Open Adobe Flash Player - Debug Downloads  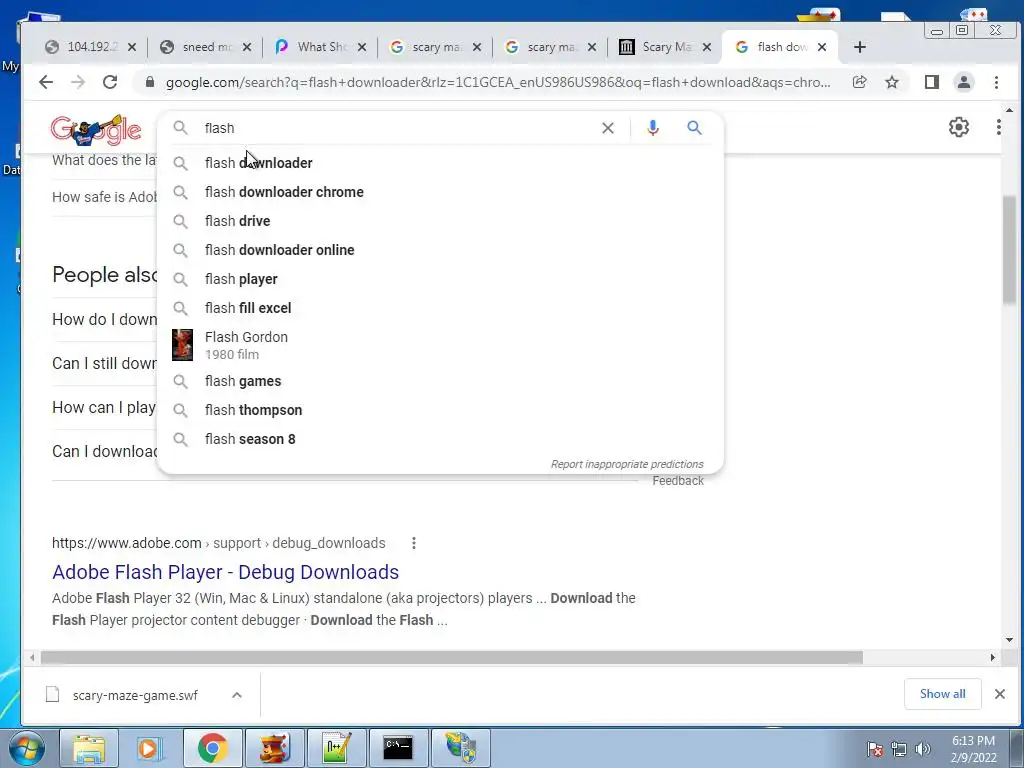click(225, 572)
